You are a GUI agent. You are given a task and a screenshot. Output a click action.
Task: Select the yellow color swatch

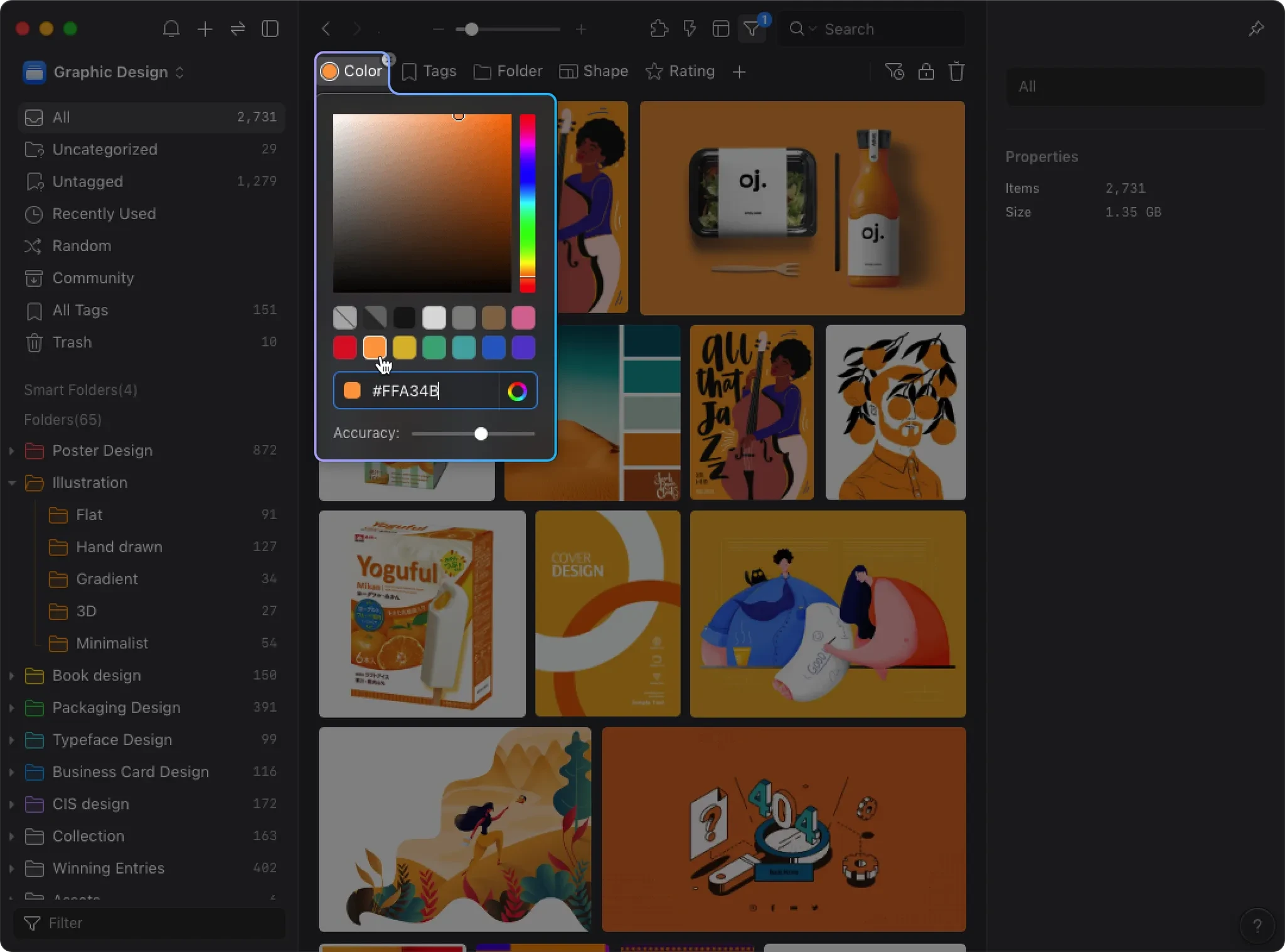[x=405, y=348]
